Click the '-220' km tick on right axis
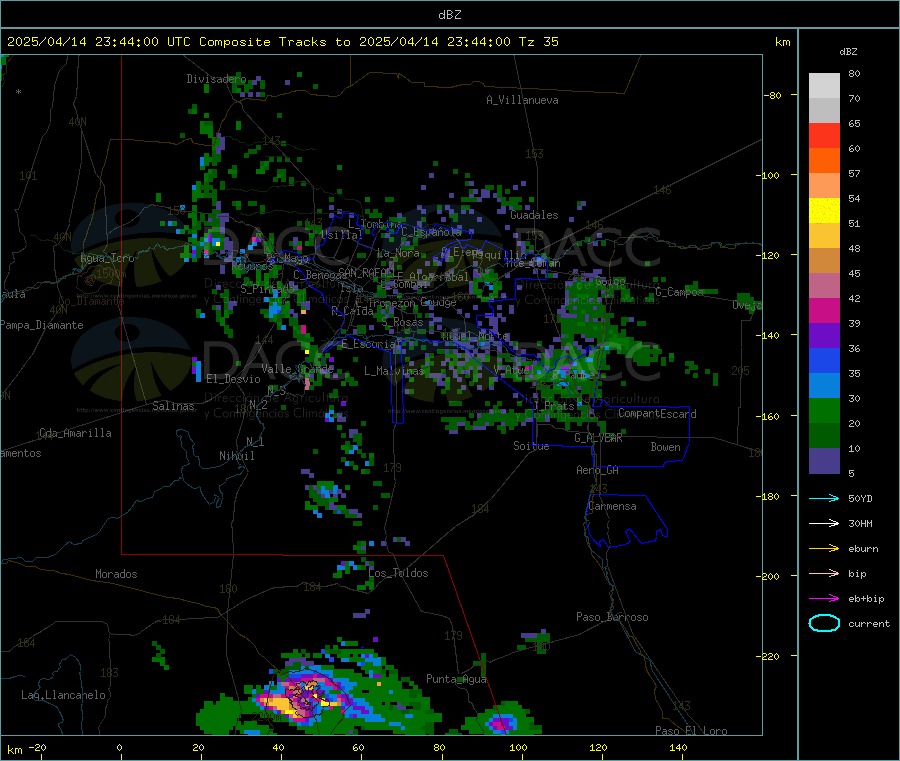The height and width of the screenshot is (761, 900). [768, 656]
